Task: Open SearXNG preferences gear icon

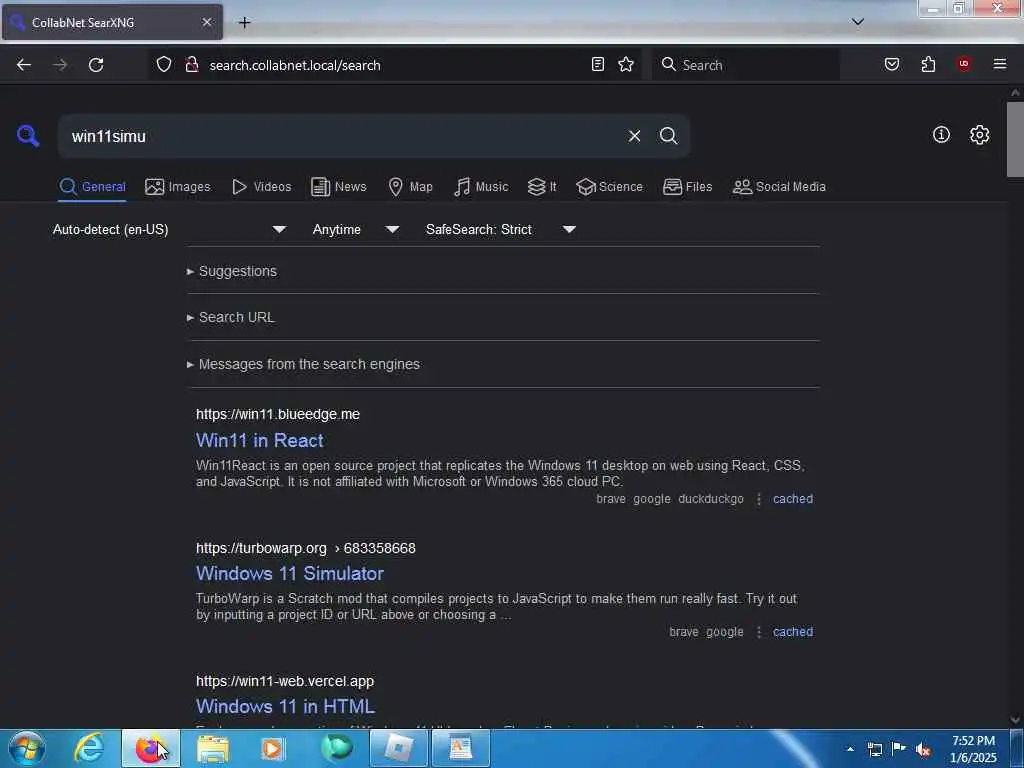Action: (980, 135)
